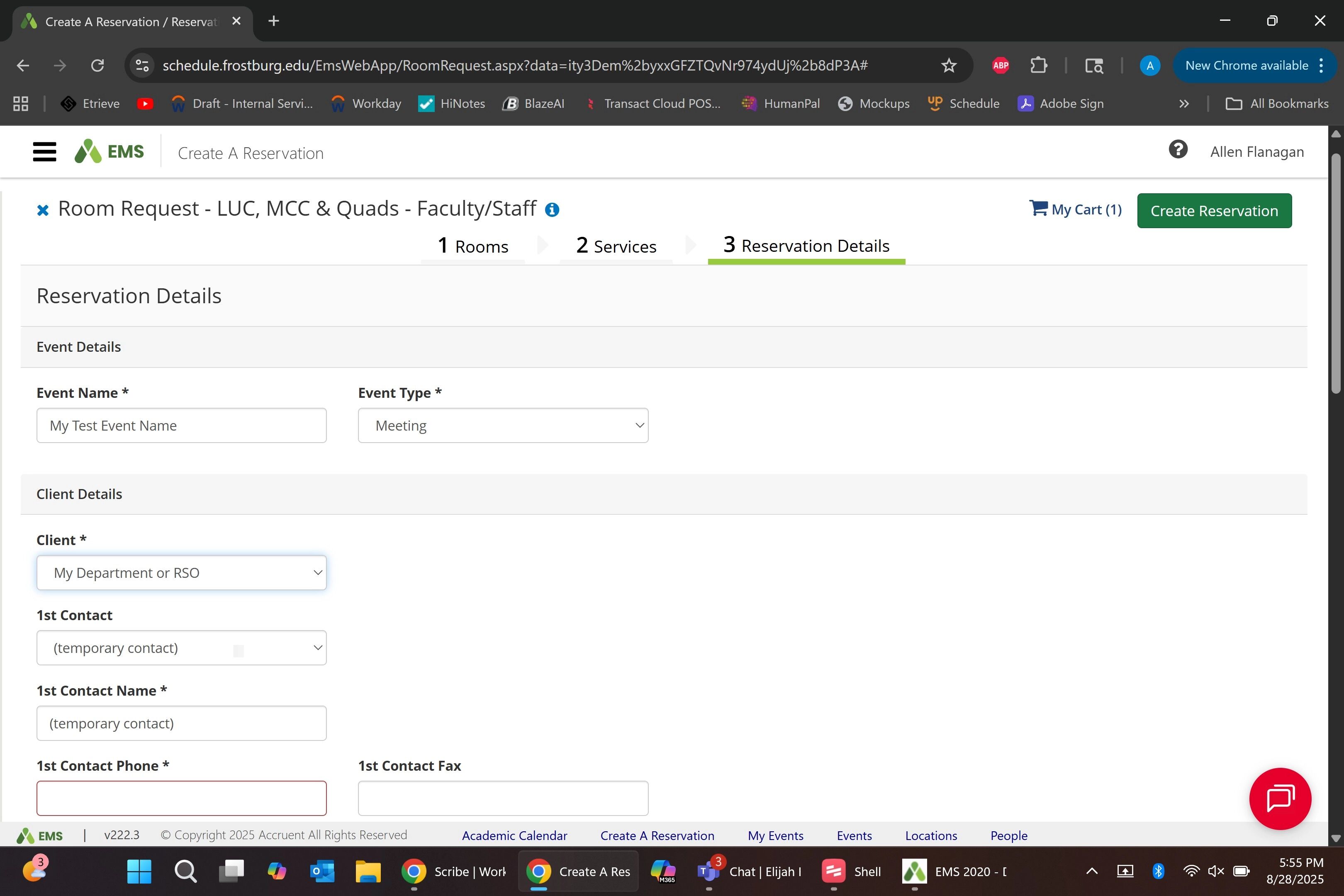Open the My Cart shopping cart
Screen dimensions: 1344x896
(x=1076, y=209)
